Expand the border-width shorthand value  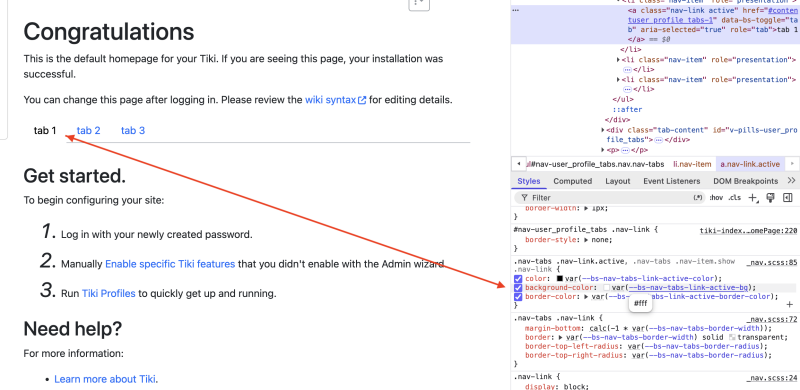click(587, 208)
